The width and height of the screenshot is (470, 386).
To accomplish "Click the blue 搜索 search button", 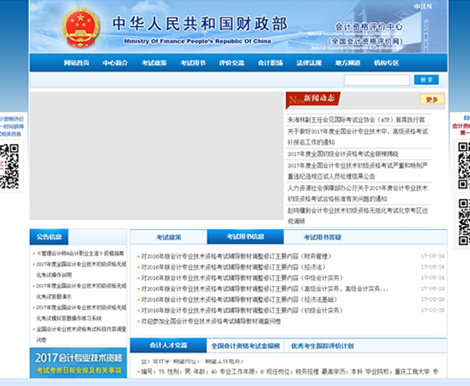I will pos(426,80).
